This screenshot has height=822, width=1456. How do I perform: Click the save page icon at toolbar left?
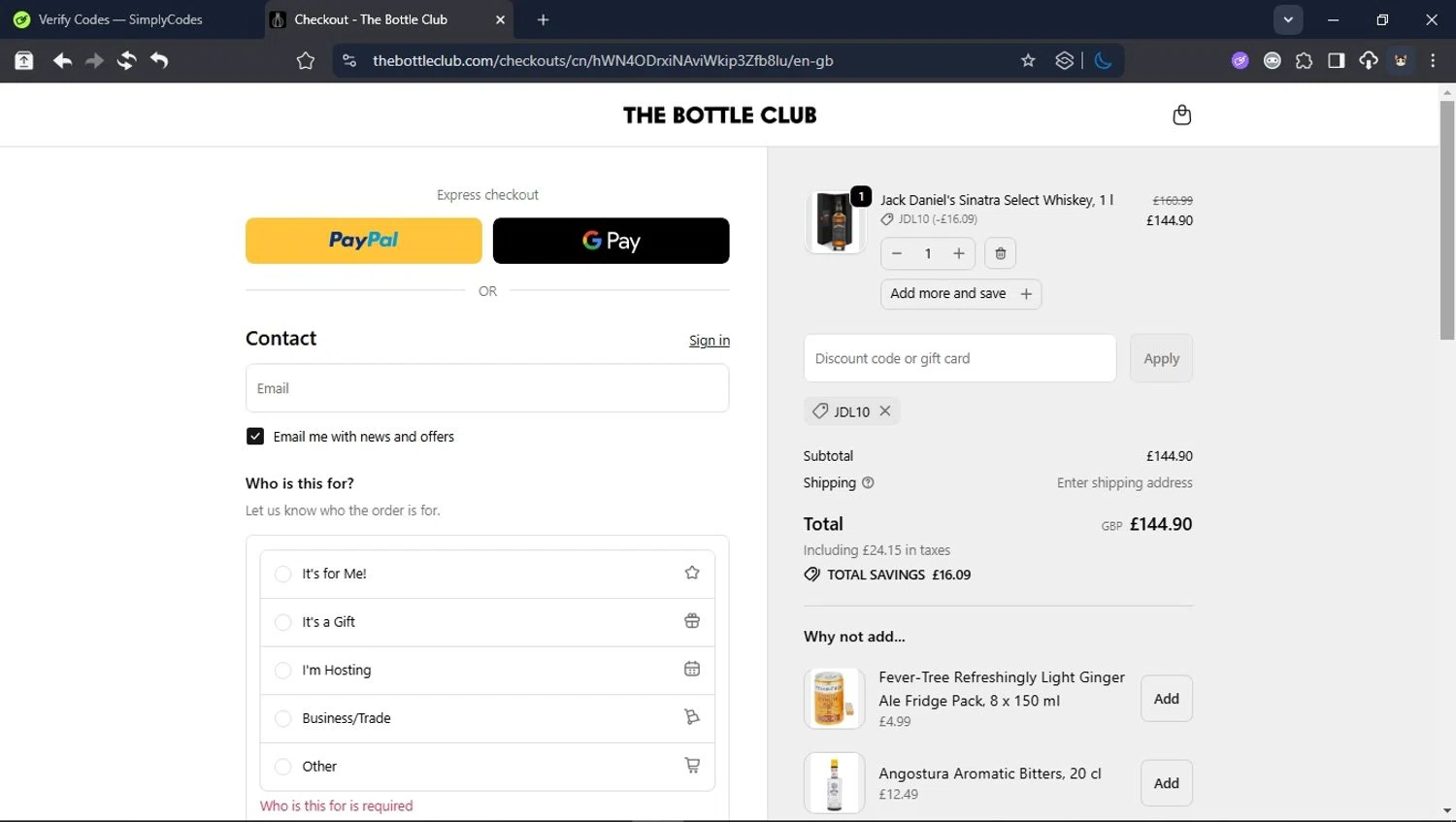(24, 60)
